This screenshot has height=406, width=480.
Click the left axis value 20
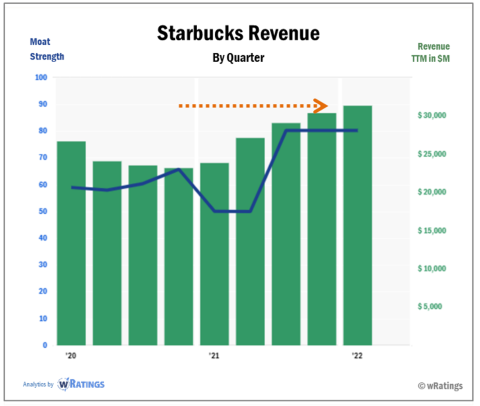[x=43, y=291]
